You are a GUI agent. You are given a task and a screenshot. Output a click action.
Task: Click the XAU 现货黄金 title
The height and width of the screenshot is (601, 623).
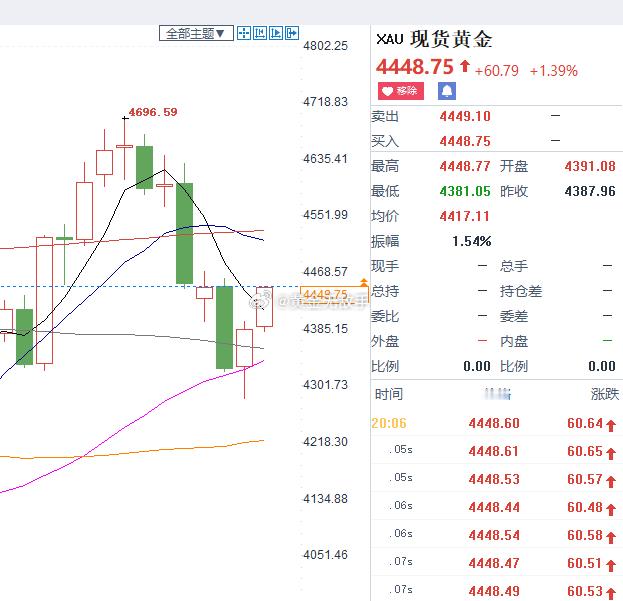click(434, 39)
